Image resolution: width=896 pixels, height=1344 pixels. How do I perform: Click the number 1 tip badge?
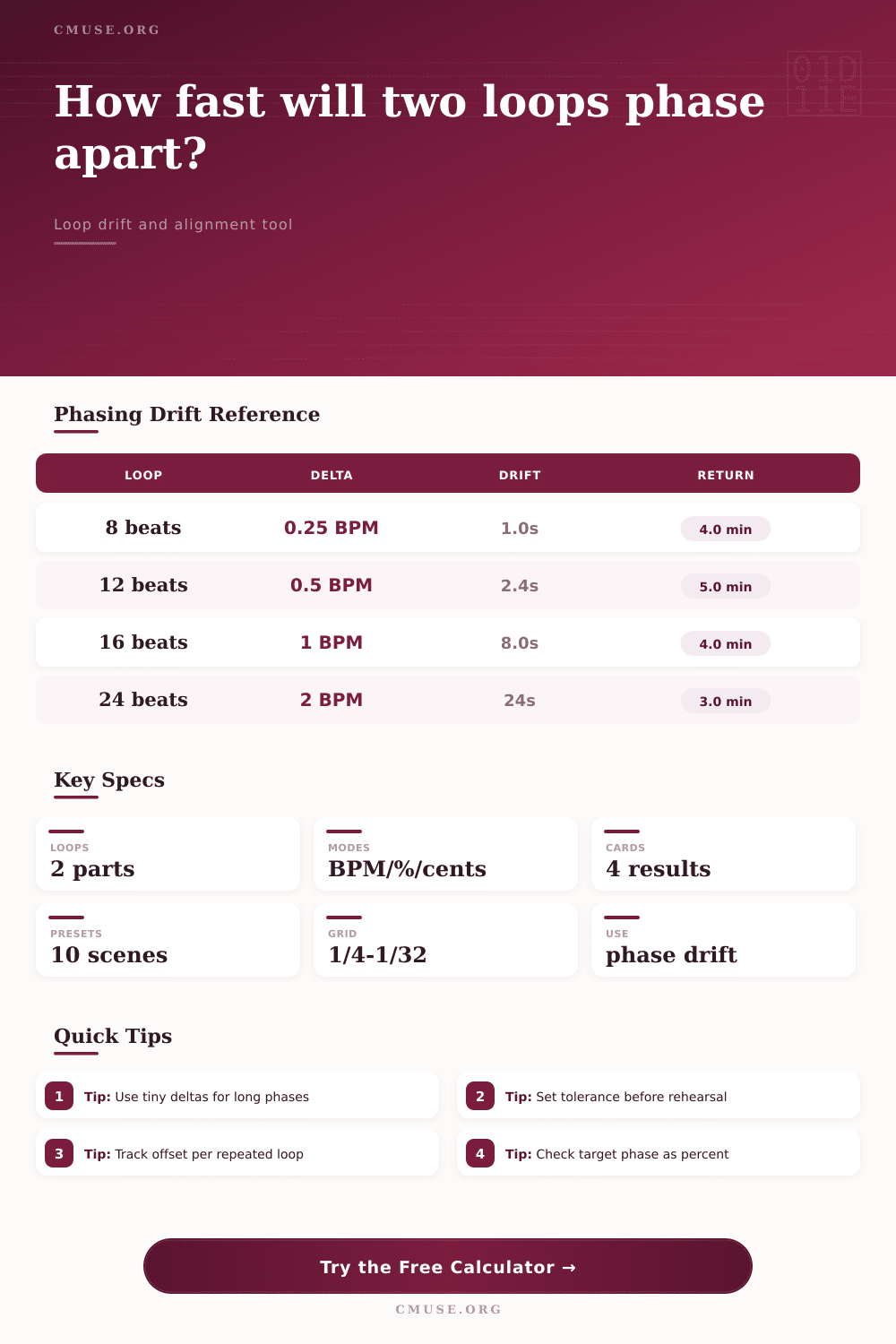pyautogui.click(x=59, y=1096)
